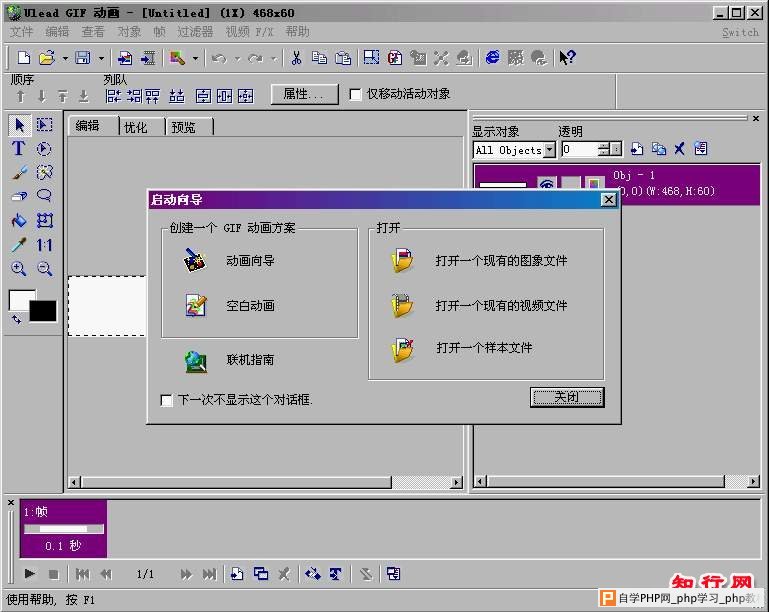Select the Lasso selection tool
Viewport: 769px width, 612px height.
(x=44, y=195)
